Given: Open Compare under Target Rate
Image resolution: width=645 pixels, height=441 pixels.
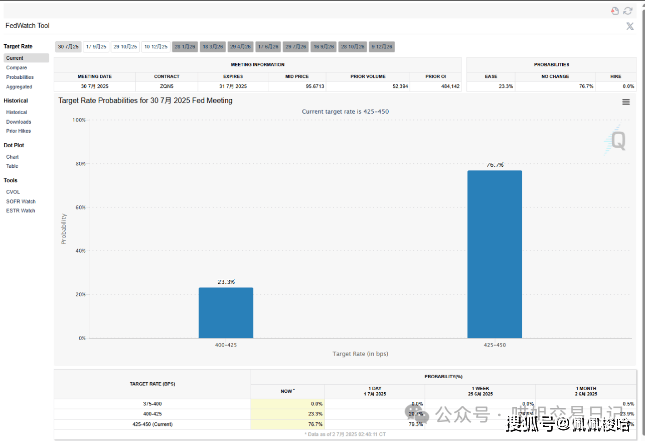Looking at the screenshot, I should point(16,67).
